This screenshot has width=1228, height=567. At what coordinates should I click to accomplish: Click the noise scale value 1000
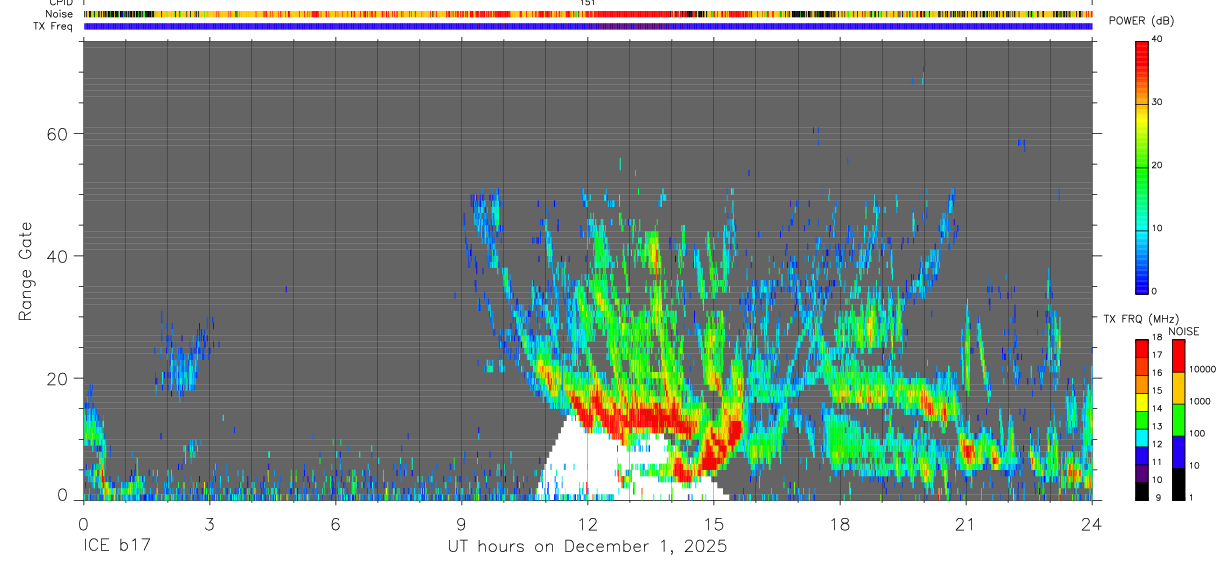1202,401
